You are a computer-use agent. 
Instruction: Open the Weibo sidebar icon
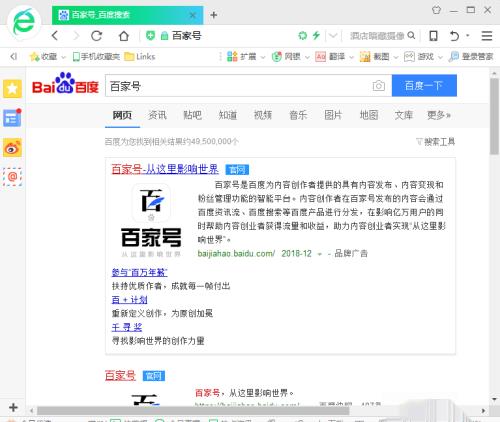coord(12,148)
